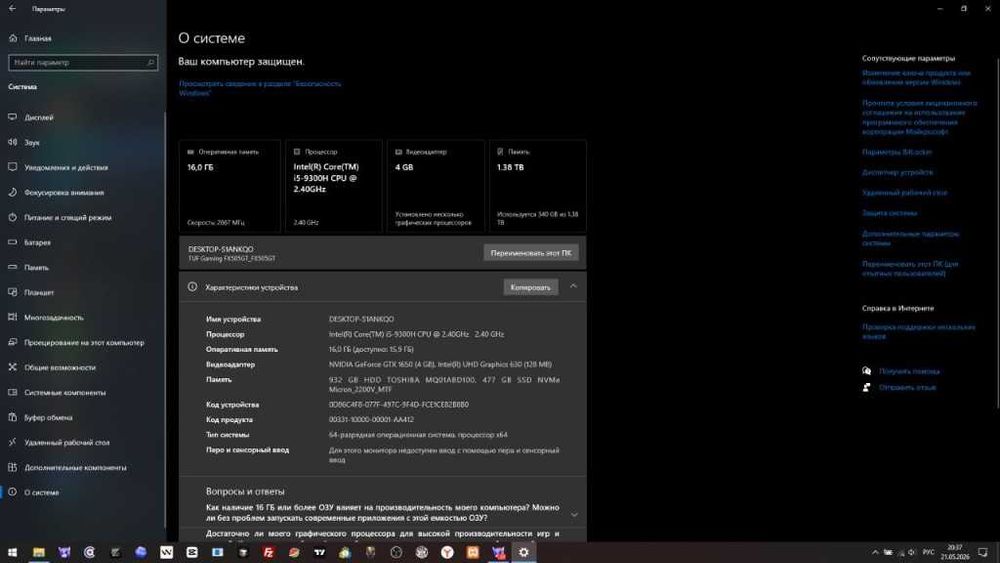Screen dimensions: 1000x563
Task: Open File Explorer from the taskbar
Action: tap(39, 552)
